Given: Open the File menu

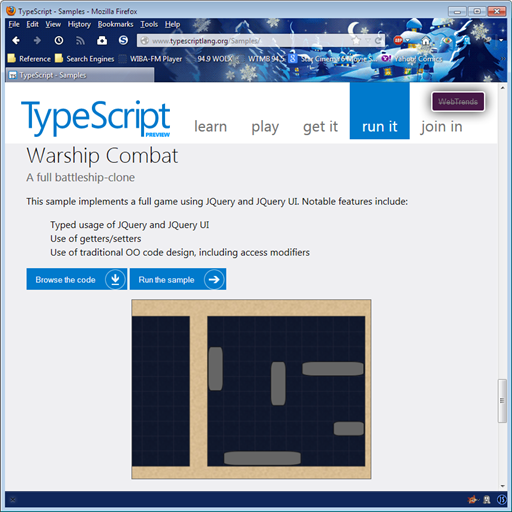Looking at the screenshot, I should pyautogui.click(x=14, y=24).
